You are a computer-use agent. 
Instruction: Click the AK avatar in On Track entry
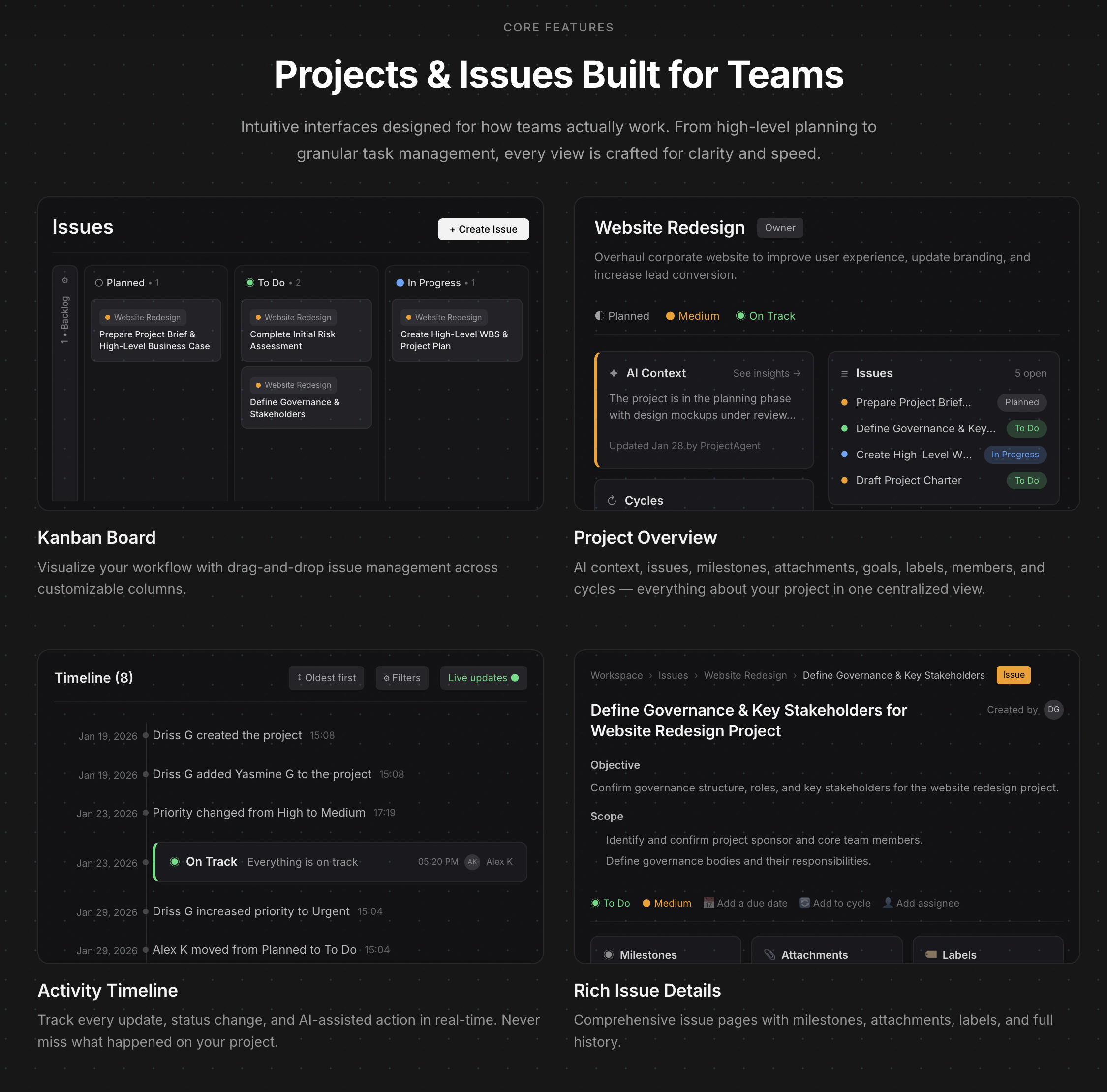(x=472, y=862)
